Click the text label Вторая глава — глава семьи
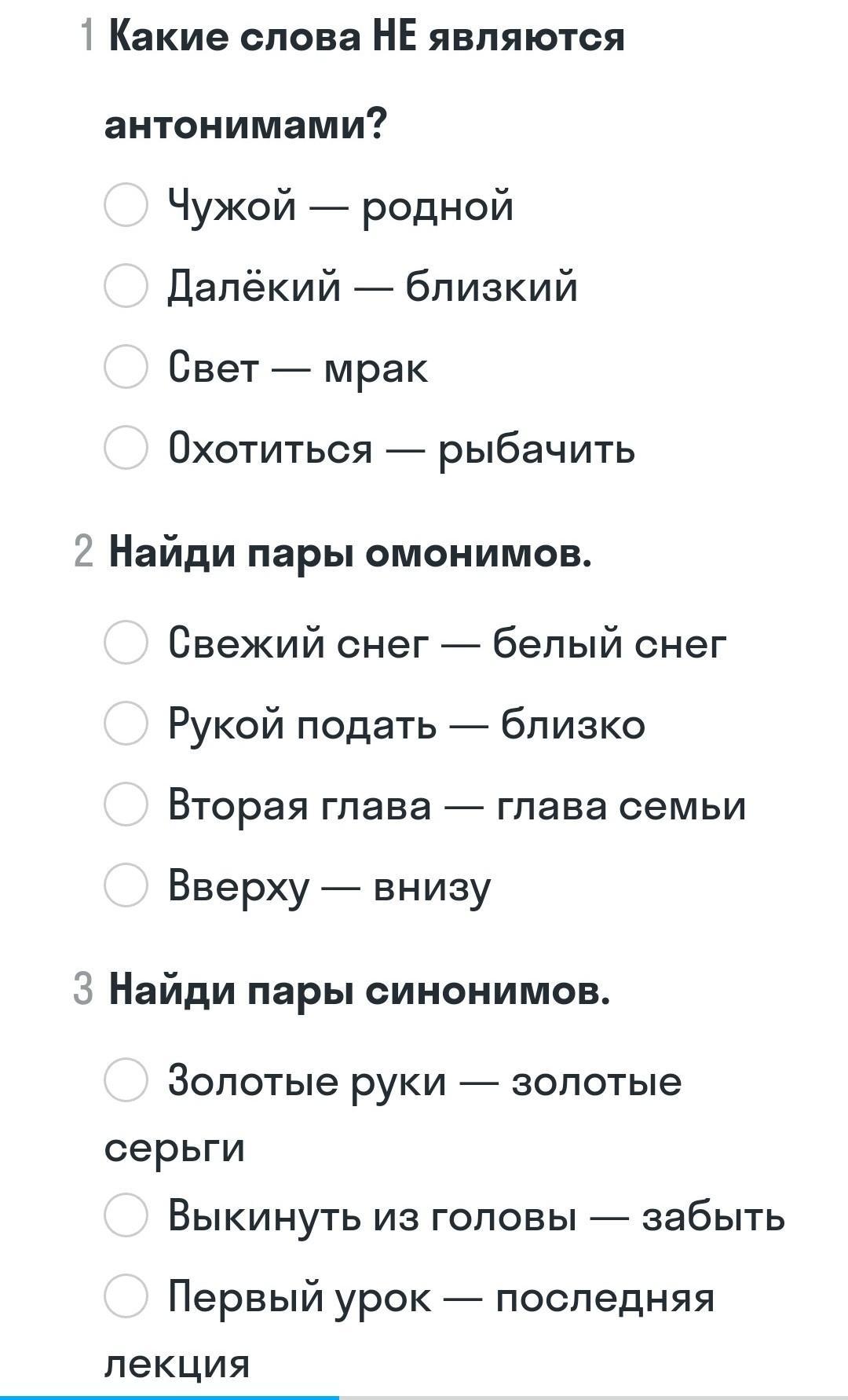 coord(456,806)
